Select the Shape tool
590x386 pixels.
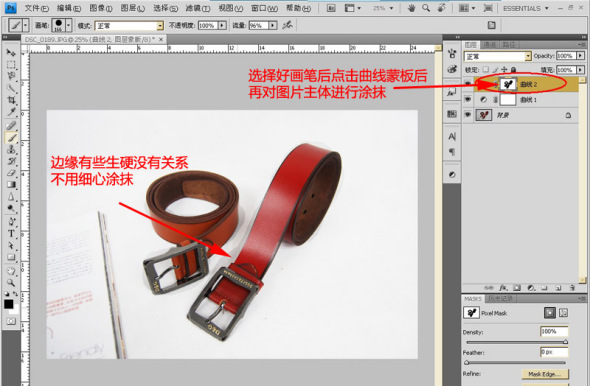tap(11, 257)
